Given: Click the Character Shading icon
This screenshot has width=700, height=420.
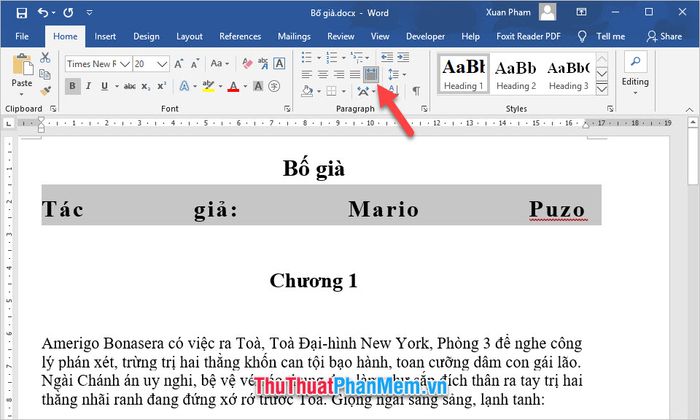Looking at the screenshot, I should pos(258,86).
